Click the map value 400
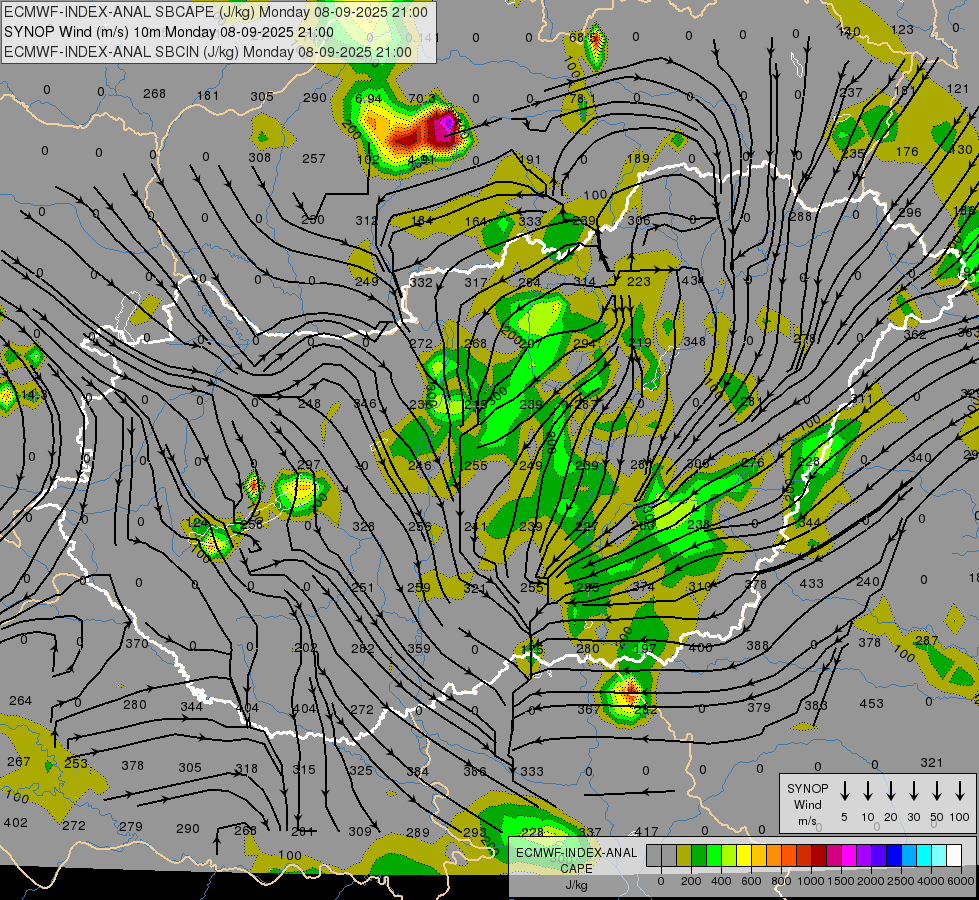Image resolution: width=979 pixels, height=900 pixels. [700, 647]
